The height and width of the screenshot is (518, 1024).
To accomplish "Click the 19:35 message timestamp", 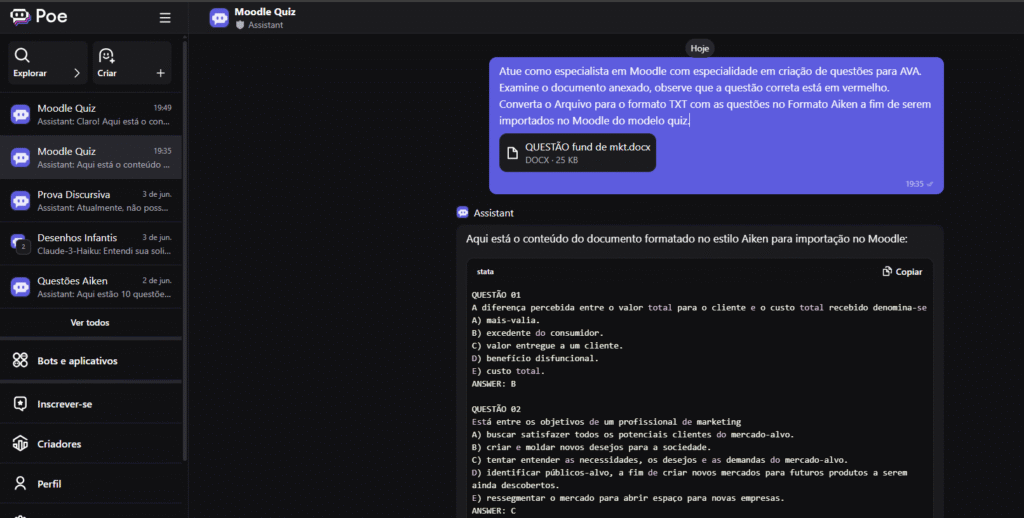I will [x=914, y=184].
